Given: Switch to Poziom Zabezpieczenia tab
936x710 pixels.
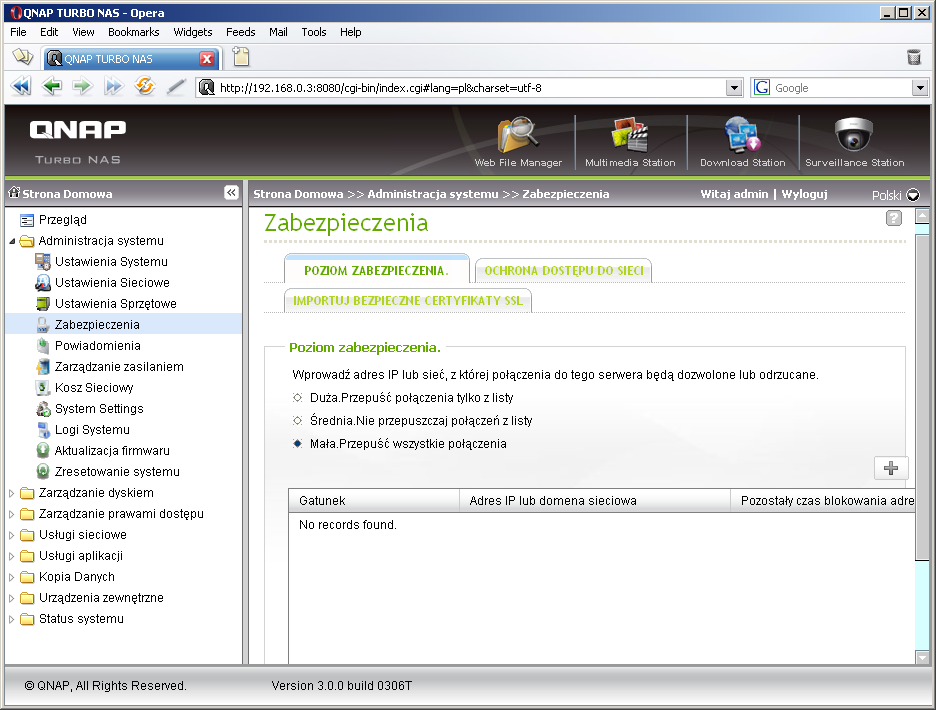Looking at the screenshot, I should pos(377,270).
